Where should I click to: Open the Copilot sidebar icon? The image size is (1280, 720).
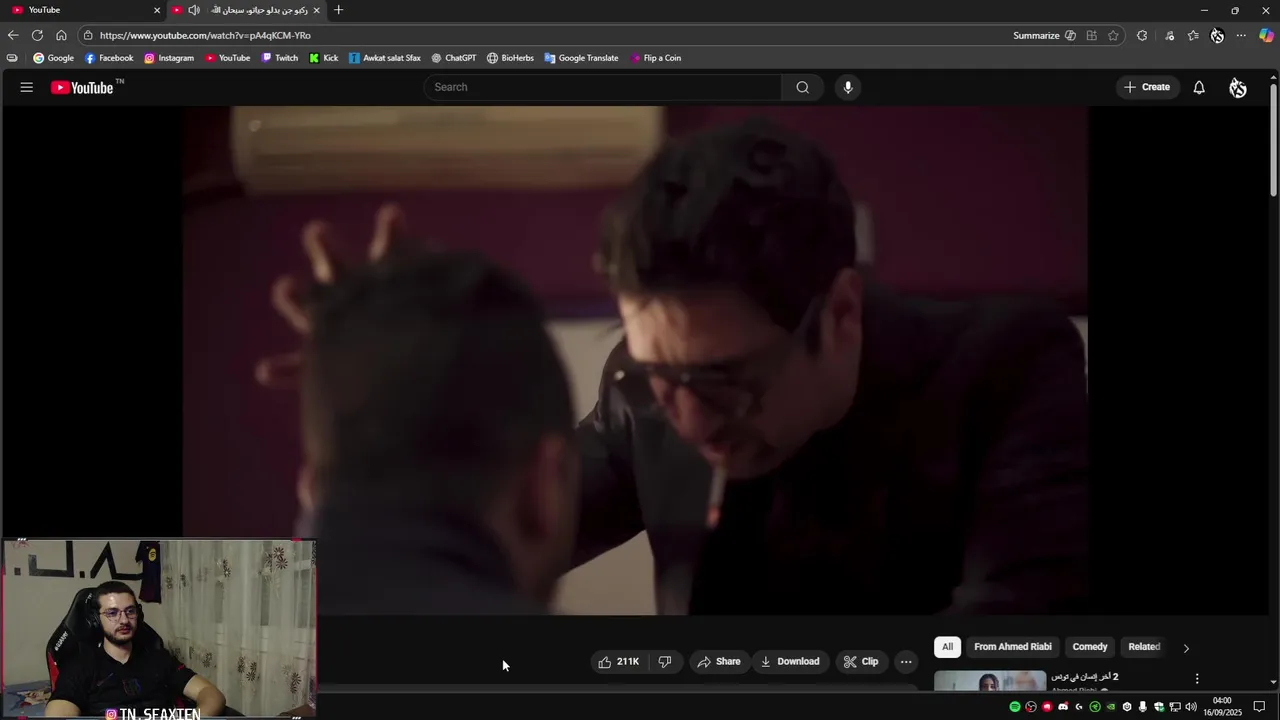(x=1266, y=36)
